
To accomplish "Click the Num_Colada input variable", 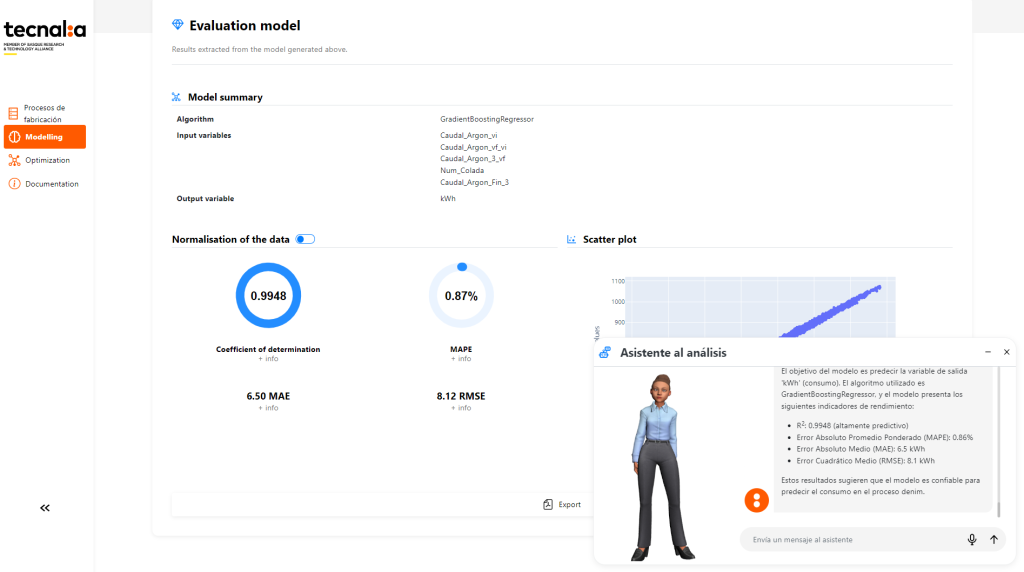I will (x=462, y=170).
